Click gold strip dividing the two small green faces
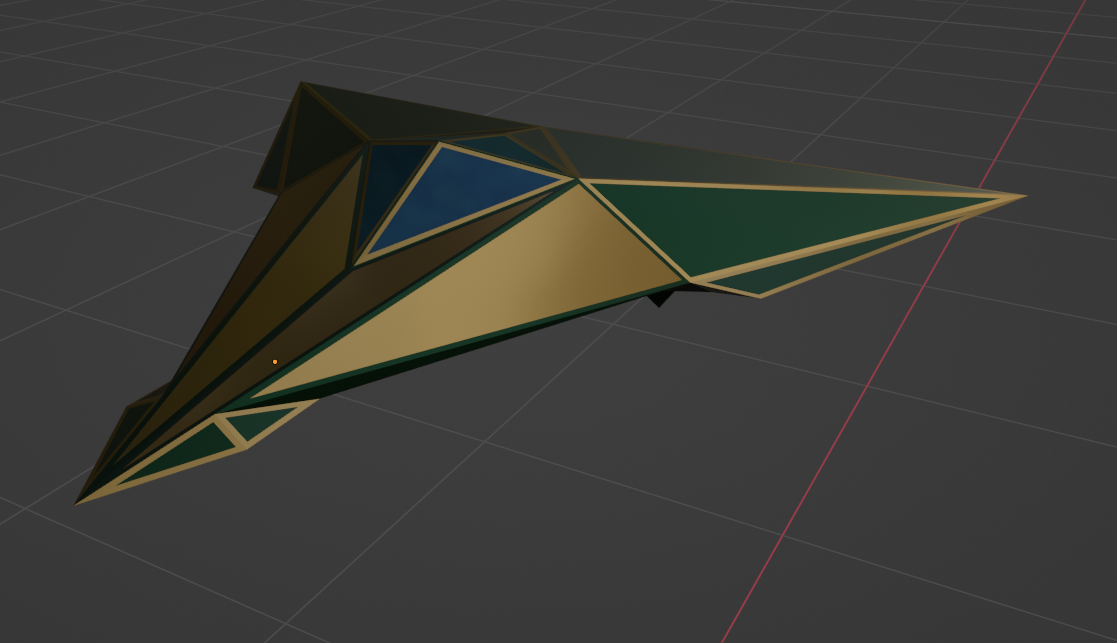1117x643 pixels. [231, 431]
